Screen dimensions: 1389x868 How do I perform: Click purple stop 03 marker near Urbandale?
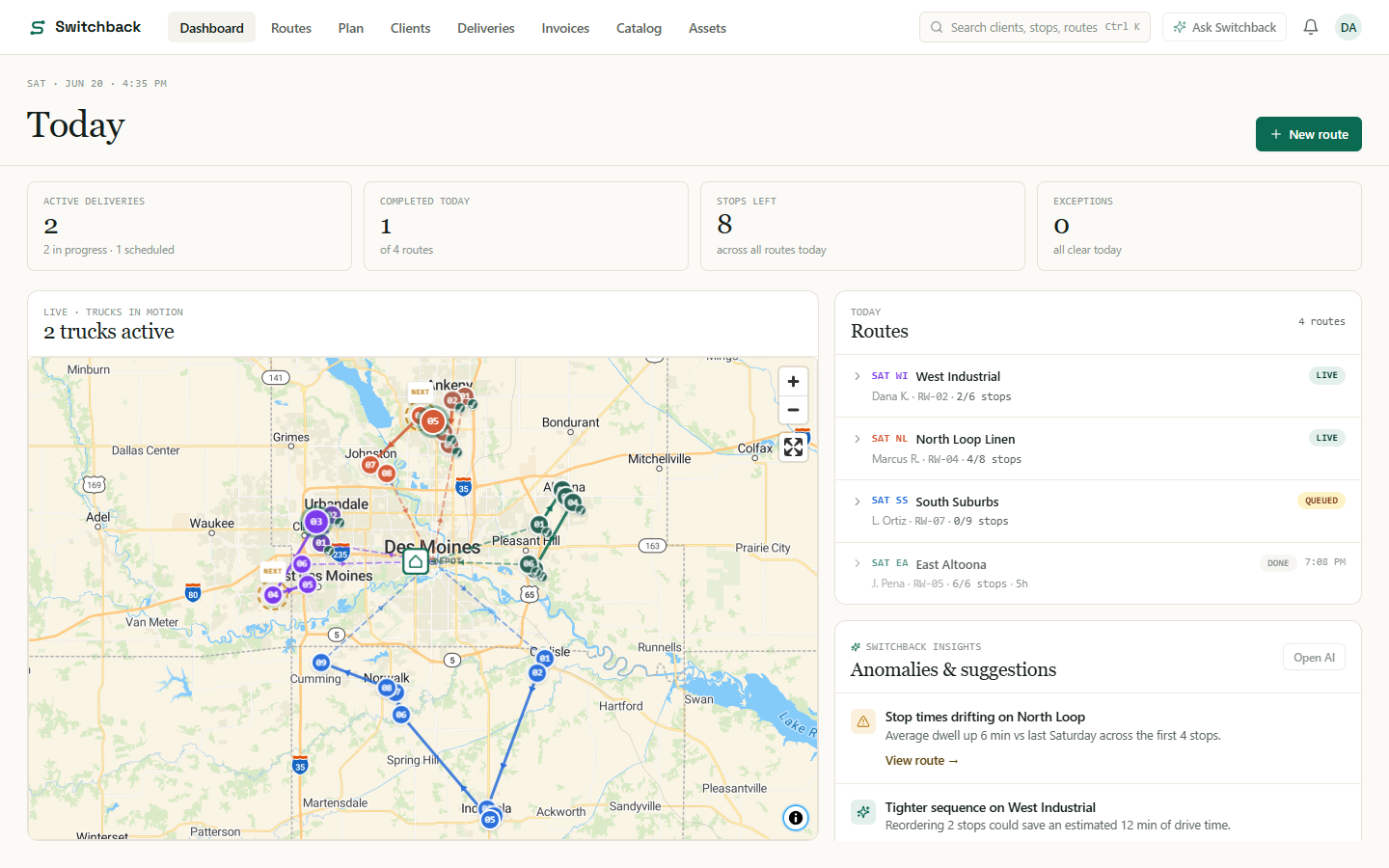(x=316, y=522)
